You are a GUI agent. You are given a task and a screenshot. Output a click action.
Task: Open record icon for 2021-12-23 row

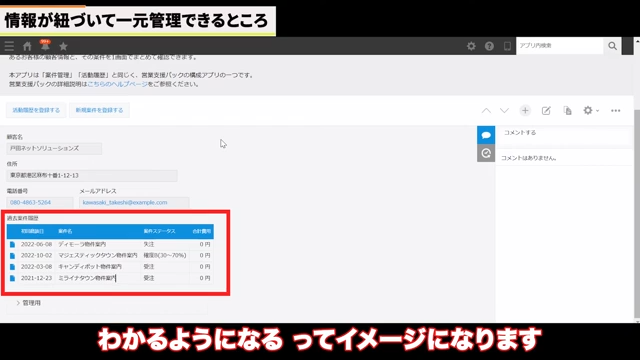click(x=12, y=278)
